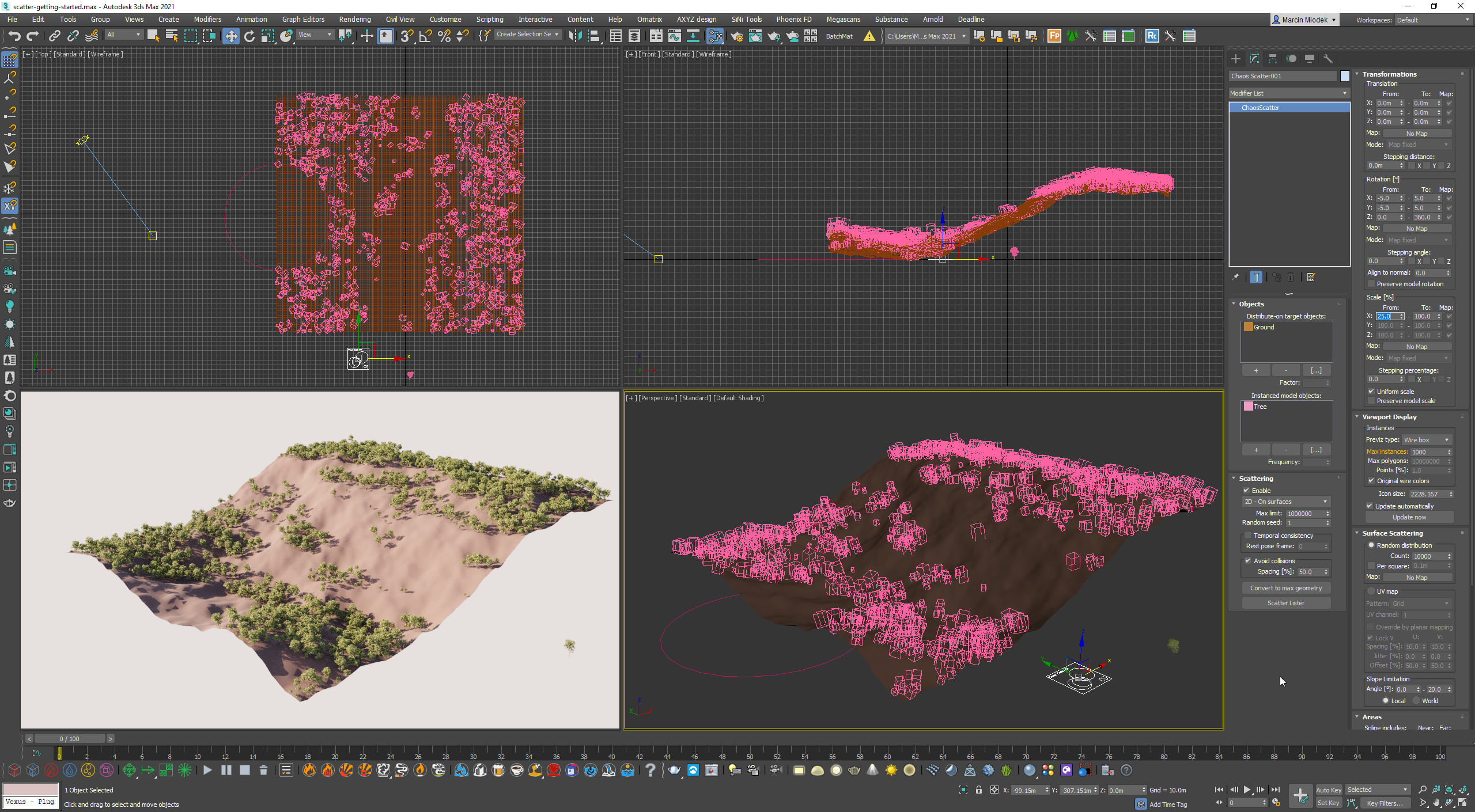Toggle the Preserve model rotation checkbox

(x=1371, y=284)
